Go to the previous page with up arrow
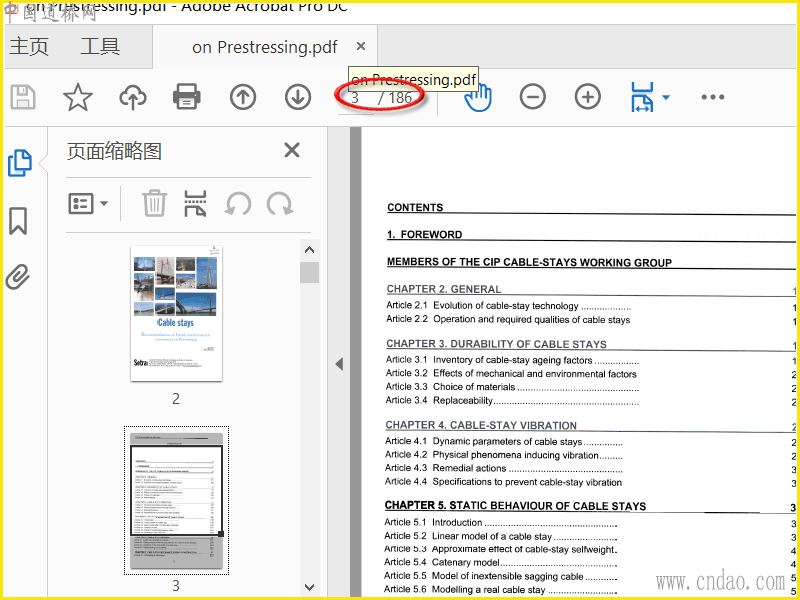Image resolution: width=800 pixels, height=600 pixels. click(x=243, y=96)
